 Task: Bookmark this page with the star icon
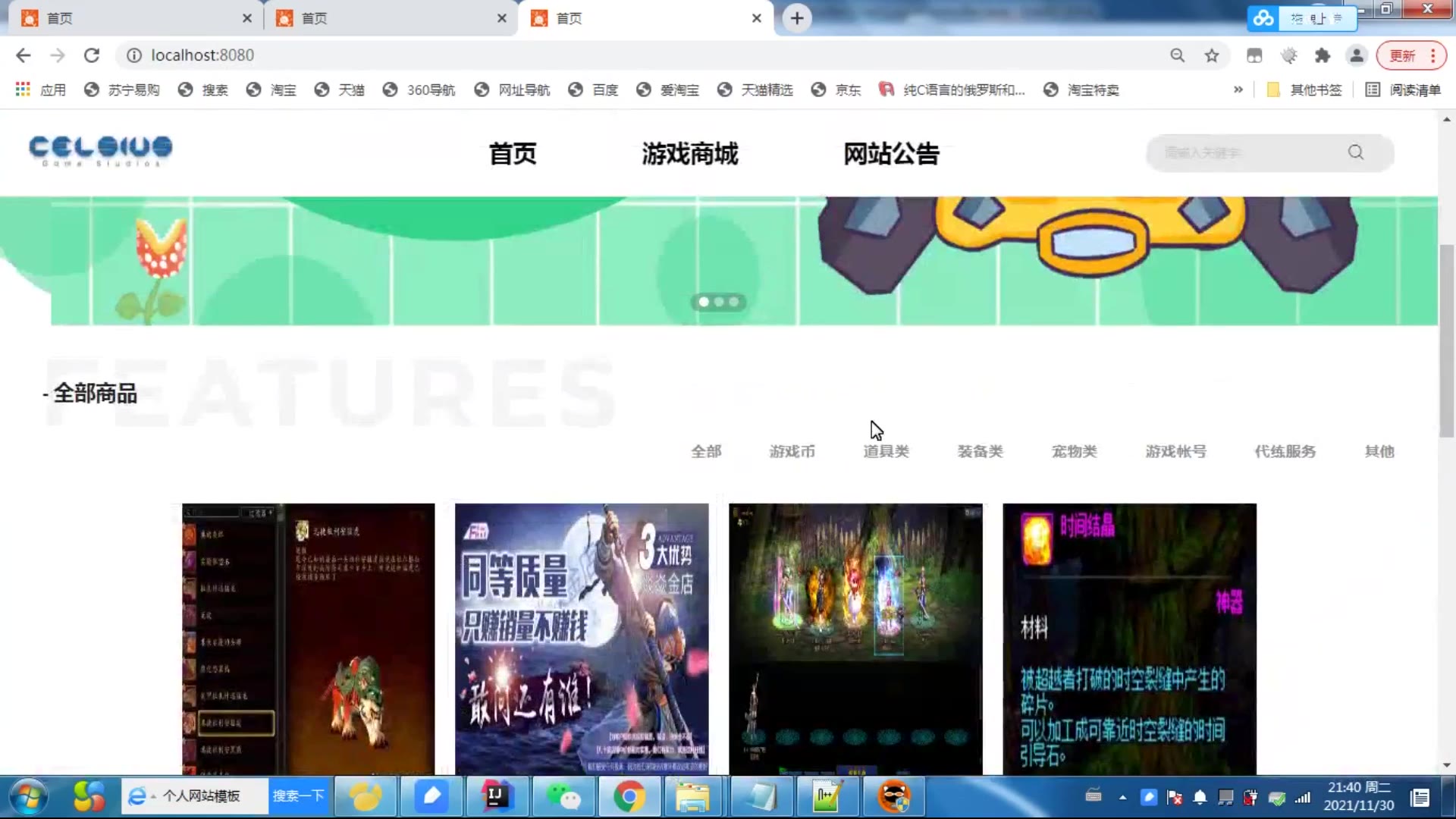click(x=1212, y=55)
